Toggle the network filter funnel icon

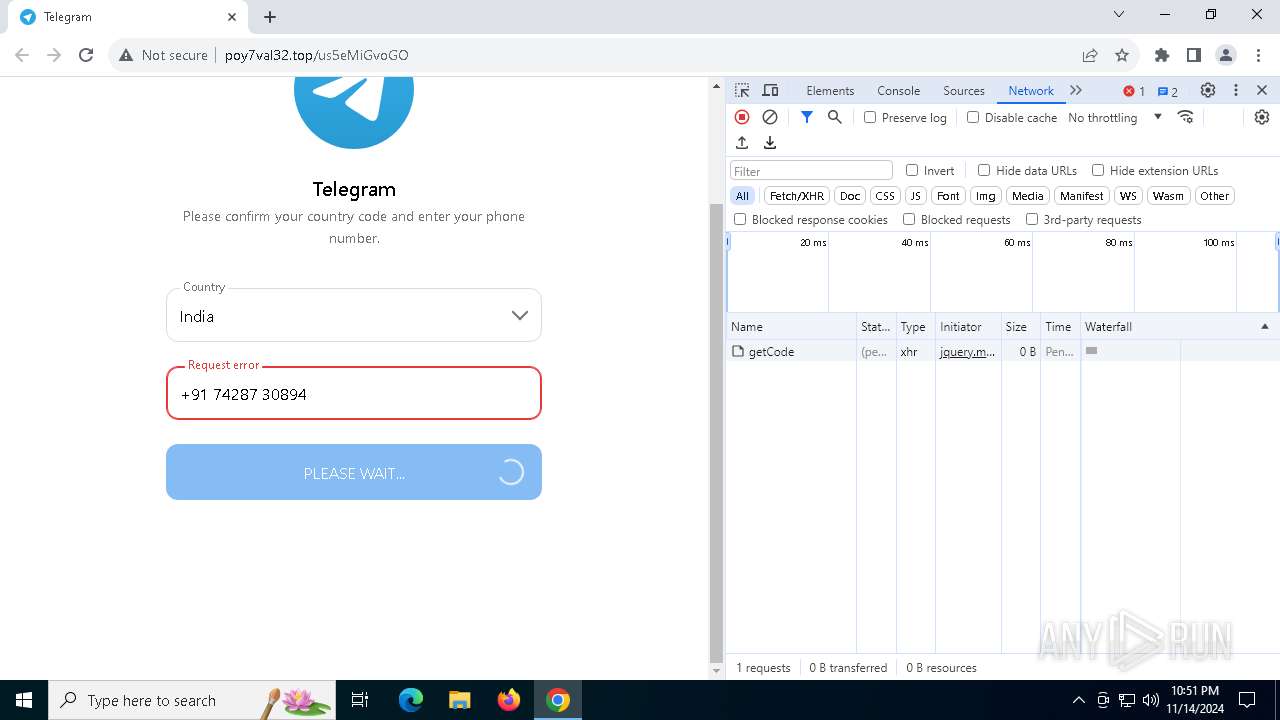click(807, 117)
